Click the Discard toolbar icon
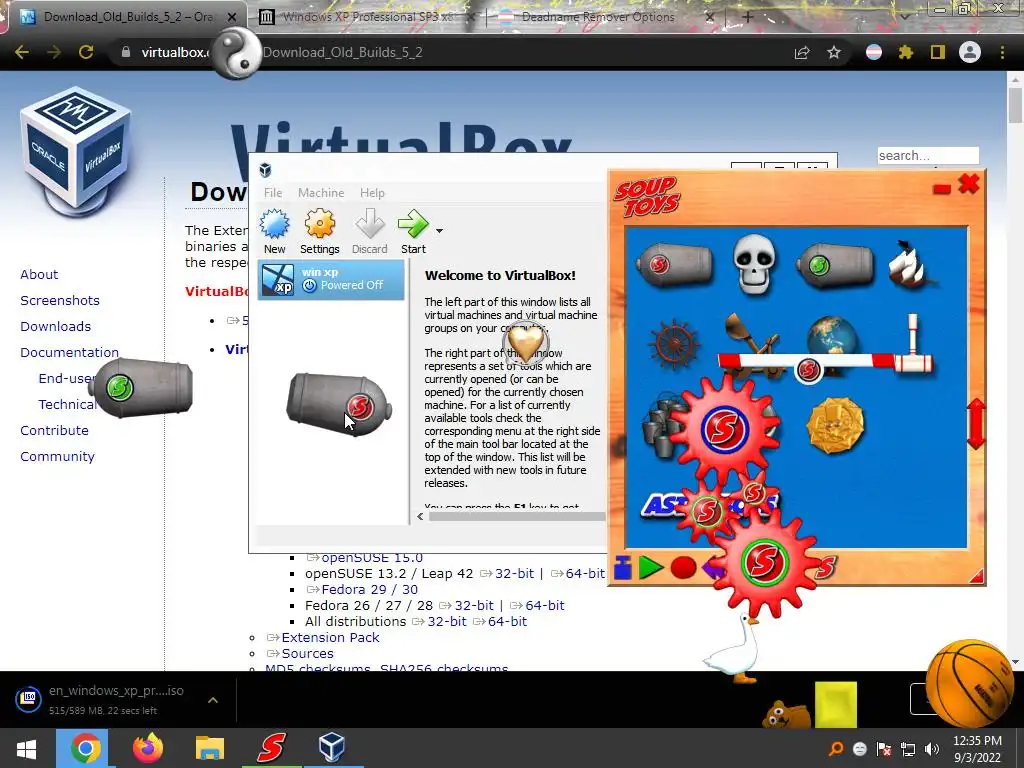Screen dimensions: 1024x768 point(370,231)
